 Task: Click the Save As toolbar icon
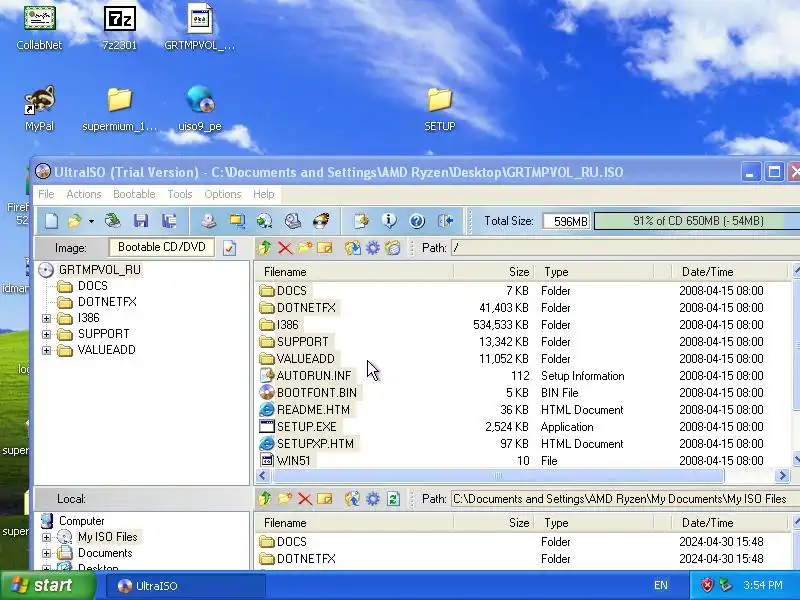pyautogui.click(x=169, y=221)
